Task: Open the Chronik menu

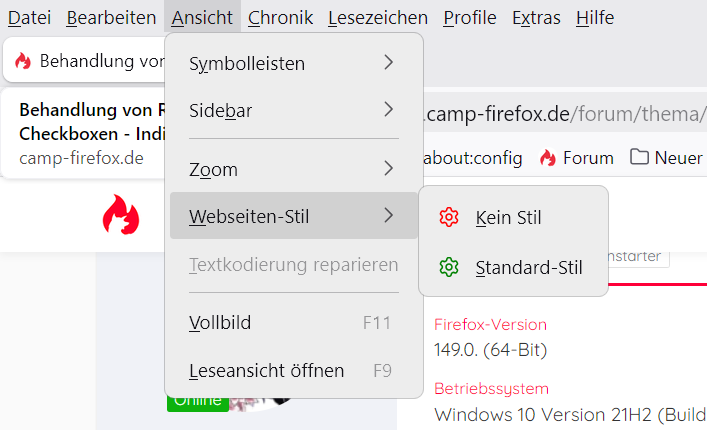Action: [x=280, y=18]
